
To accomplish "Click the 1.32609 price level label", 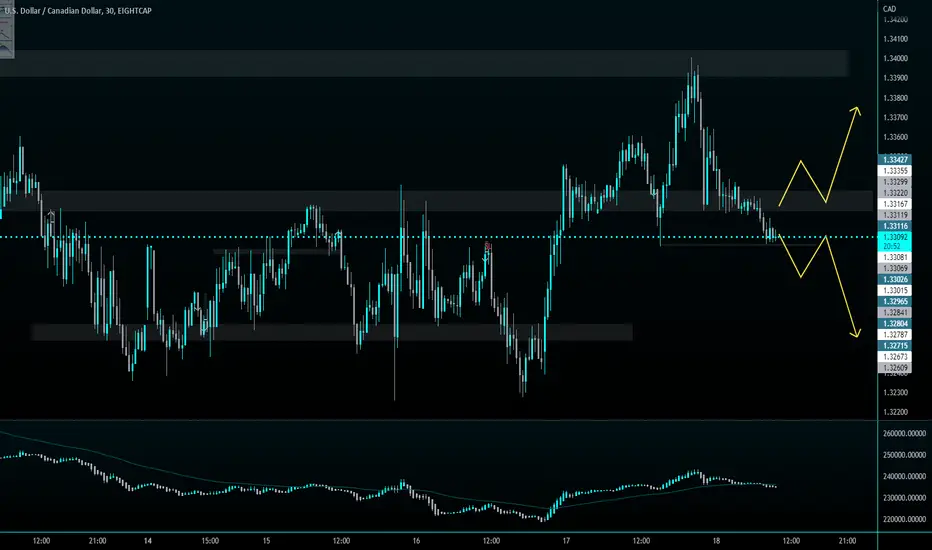I will click(x=895, y=367).
